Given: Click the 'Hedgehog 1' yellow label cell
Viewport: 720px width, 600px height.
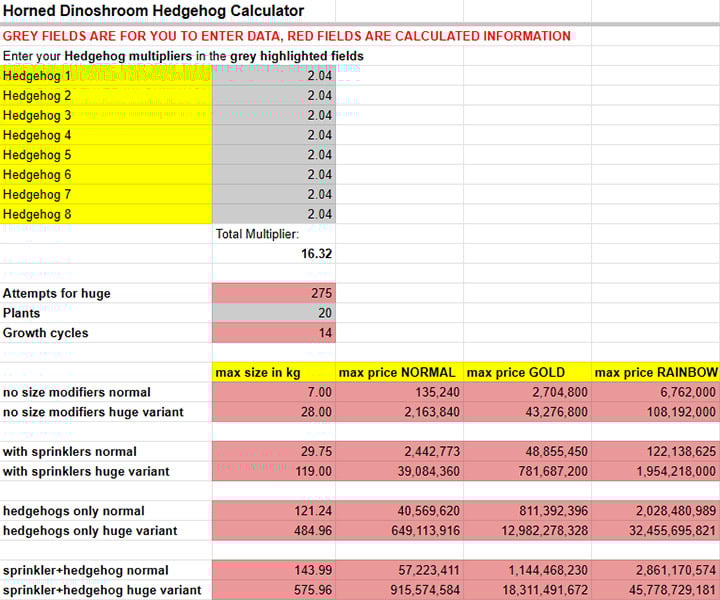Looking at the screenshot, I should pos(106,76).
